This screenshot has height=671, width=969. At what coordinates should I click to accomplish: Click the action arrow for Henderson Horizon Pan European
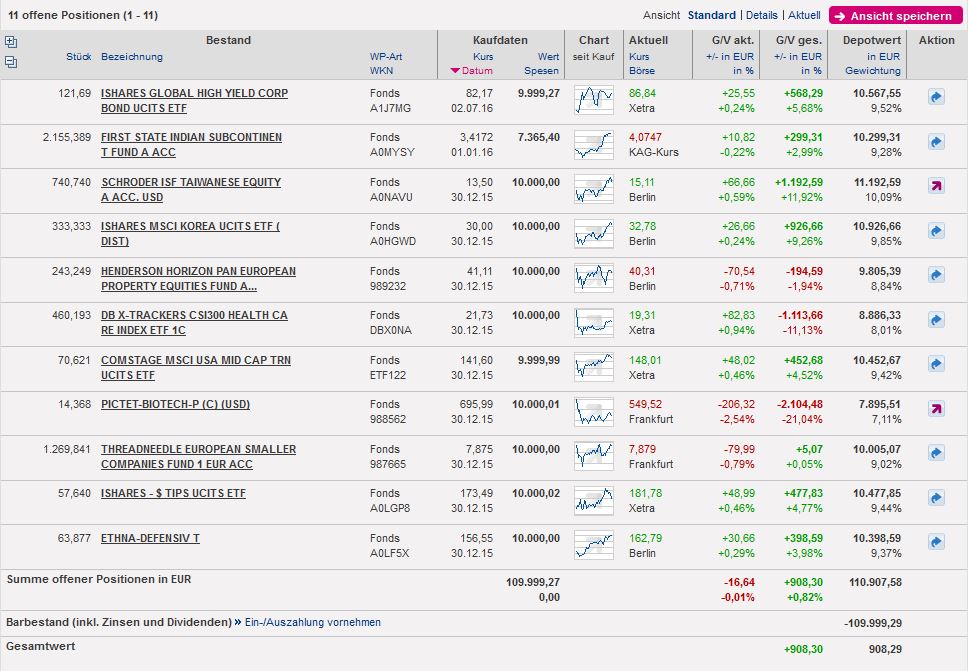click(936, 275)
